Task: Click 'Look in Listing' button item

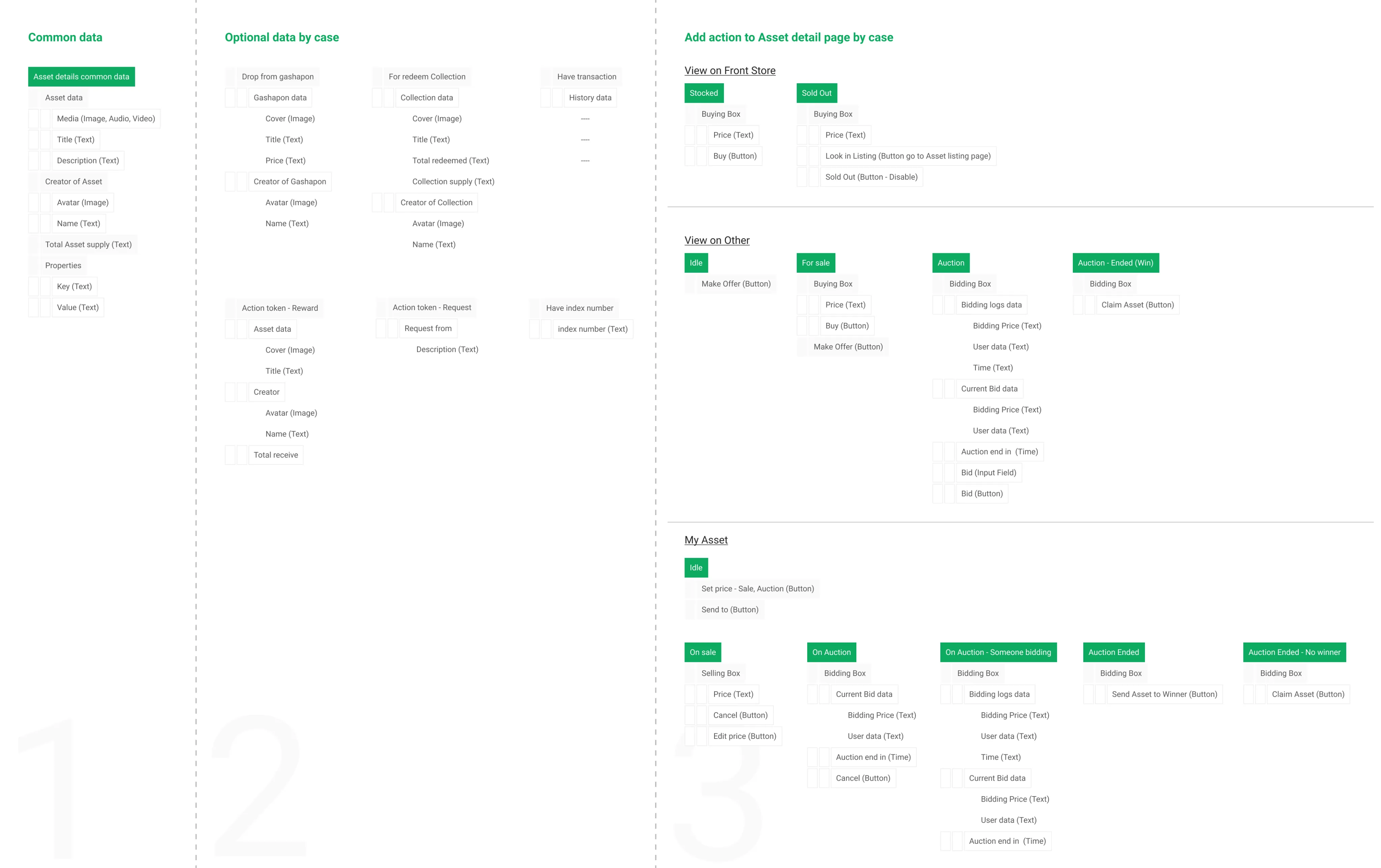Action: coord(907,156)
